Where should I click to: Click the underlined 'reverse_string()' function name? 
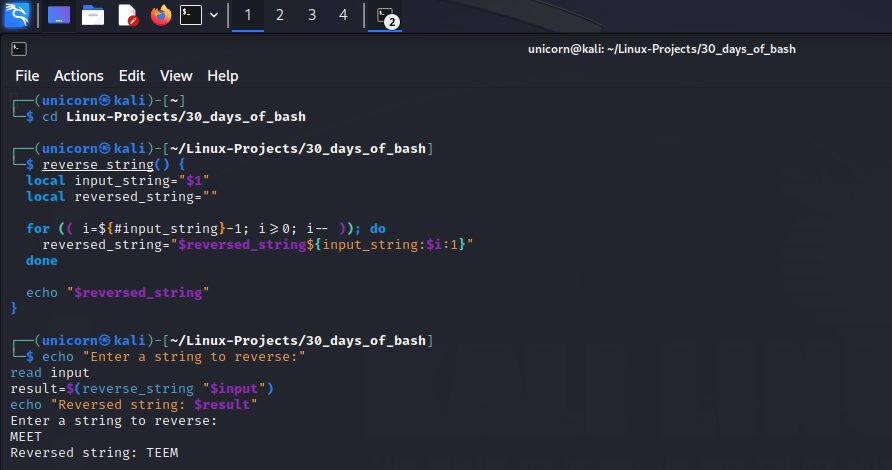105,164
